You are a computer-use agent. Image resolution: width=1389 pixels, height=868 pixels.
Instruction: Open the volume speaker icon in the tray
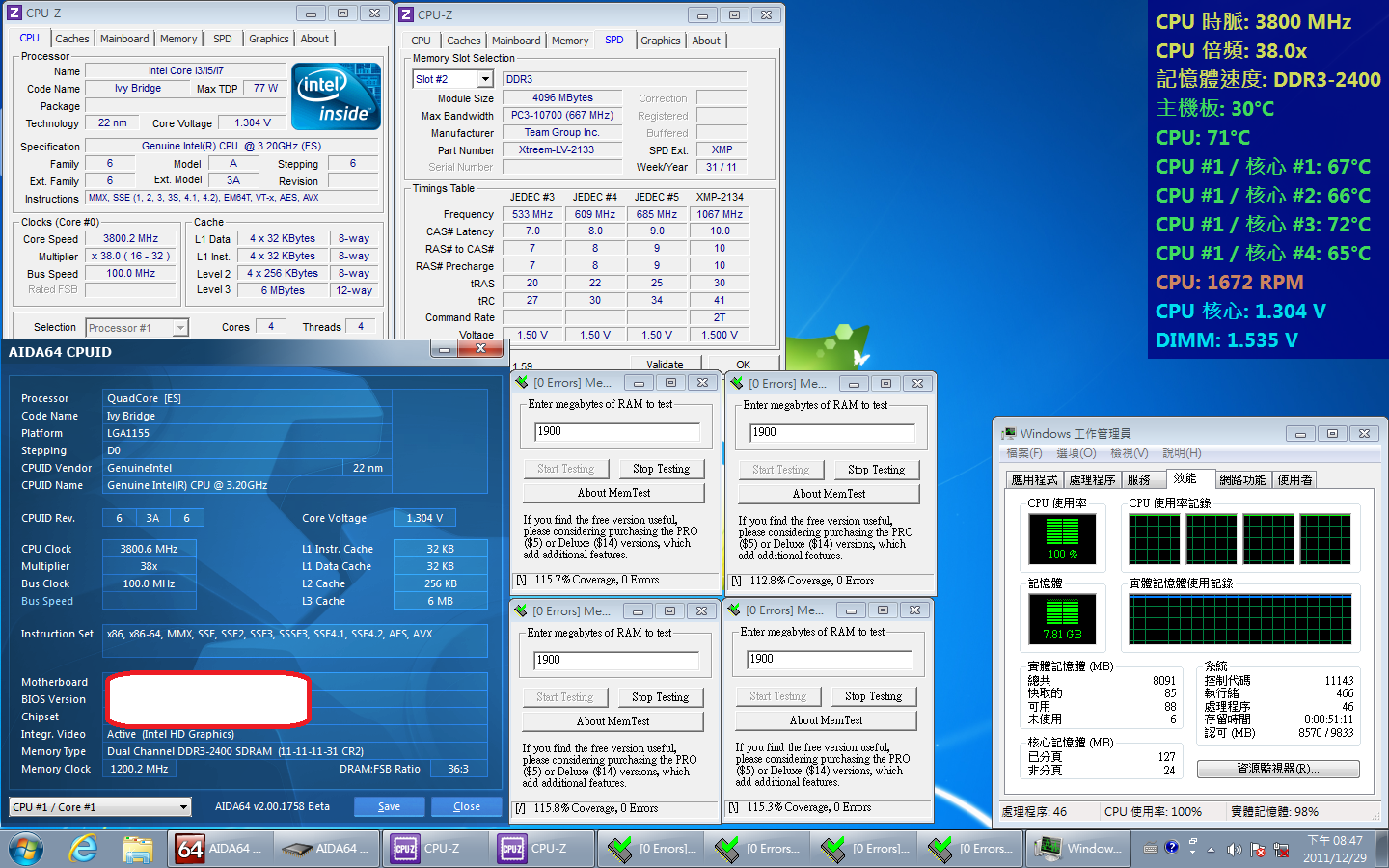click(x=1234, y=850)
